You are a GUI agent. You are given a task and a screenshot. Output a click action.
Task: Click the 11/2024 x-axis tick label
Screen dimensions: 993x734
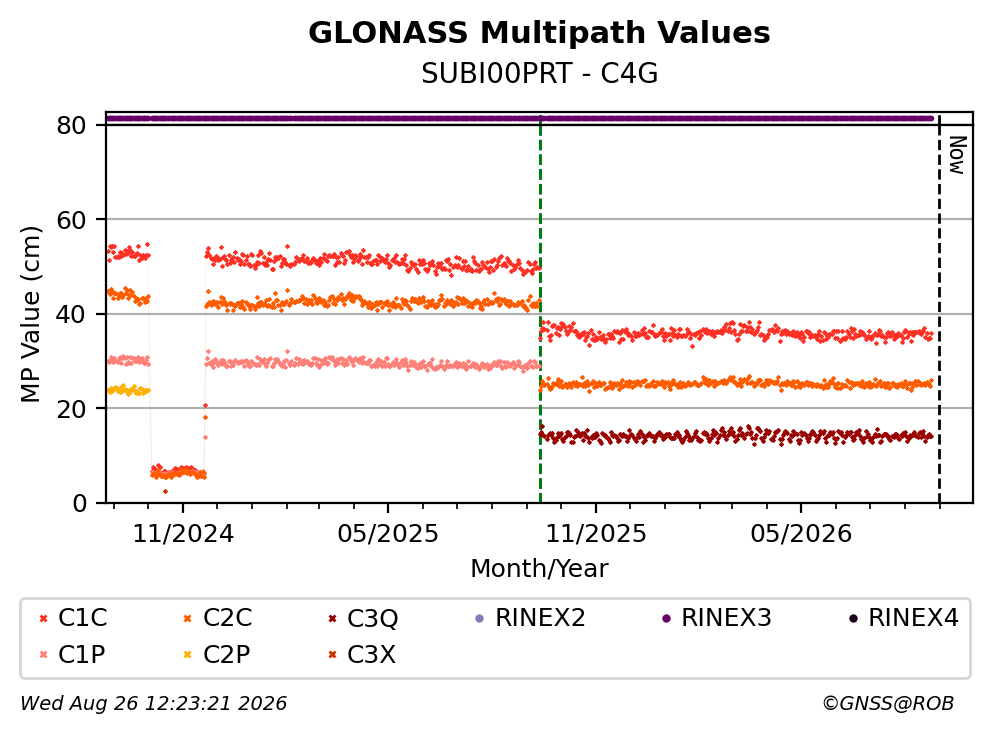click(183, 534)
